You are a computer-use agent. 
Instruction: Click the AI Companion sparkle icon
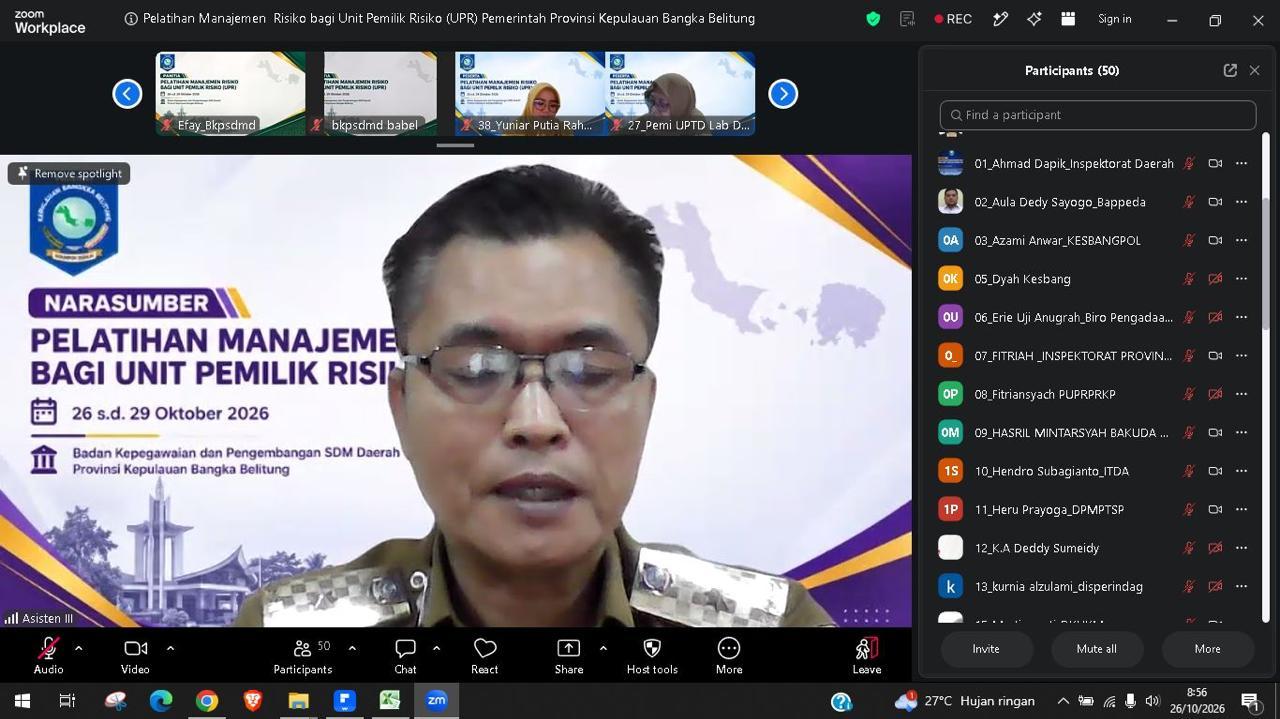[x=1034, y=19]
